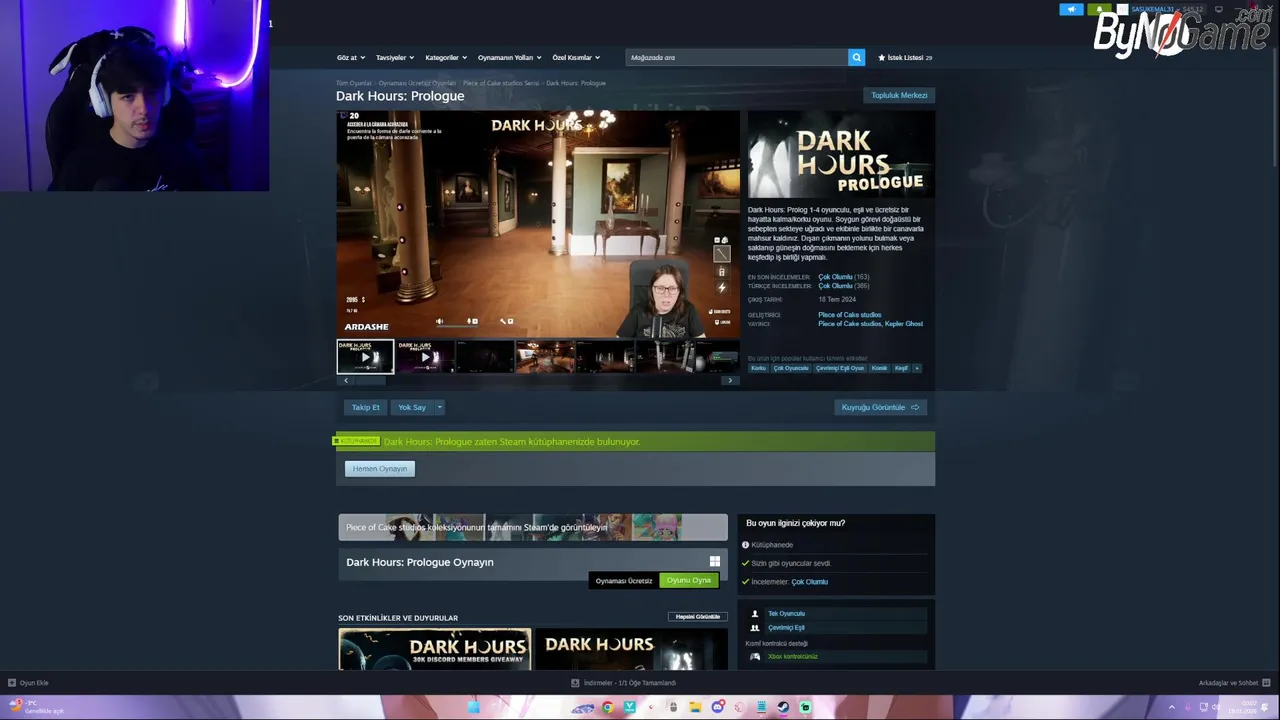Click the plus button to add tags
The image size is (1280, 720).
[x=917, y=368]
